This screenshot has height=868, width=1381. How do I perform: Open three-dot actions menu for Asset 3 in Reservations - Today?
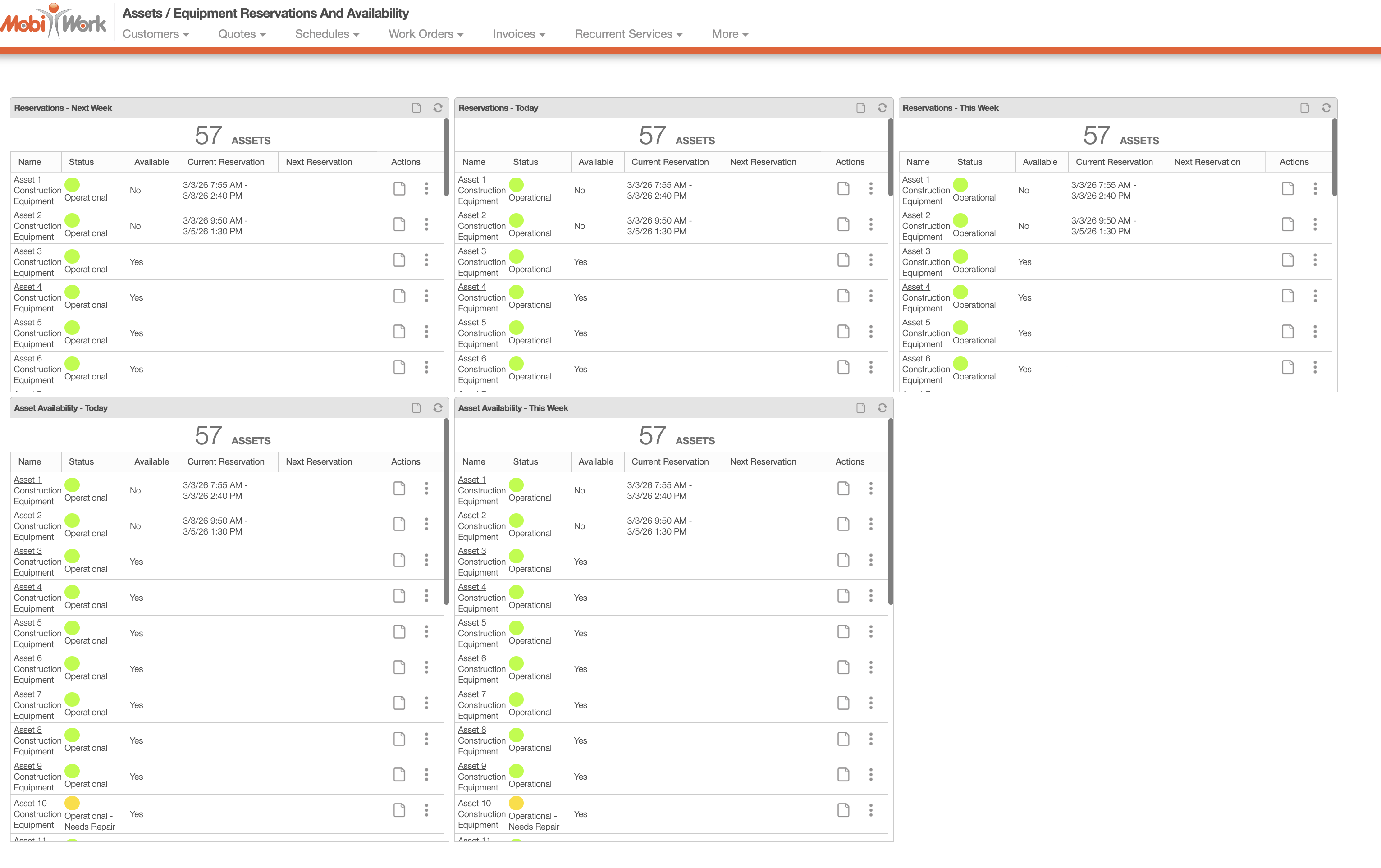871,260
